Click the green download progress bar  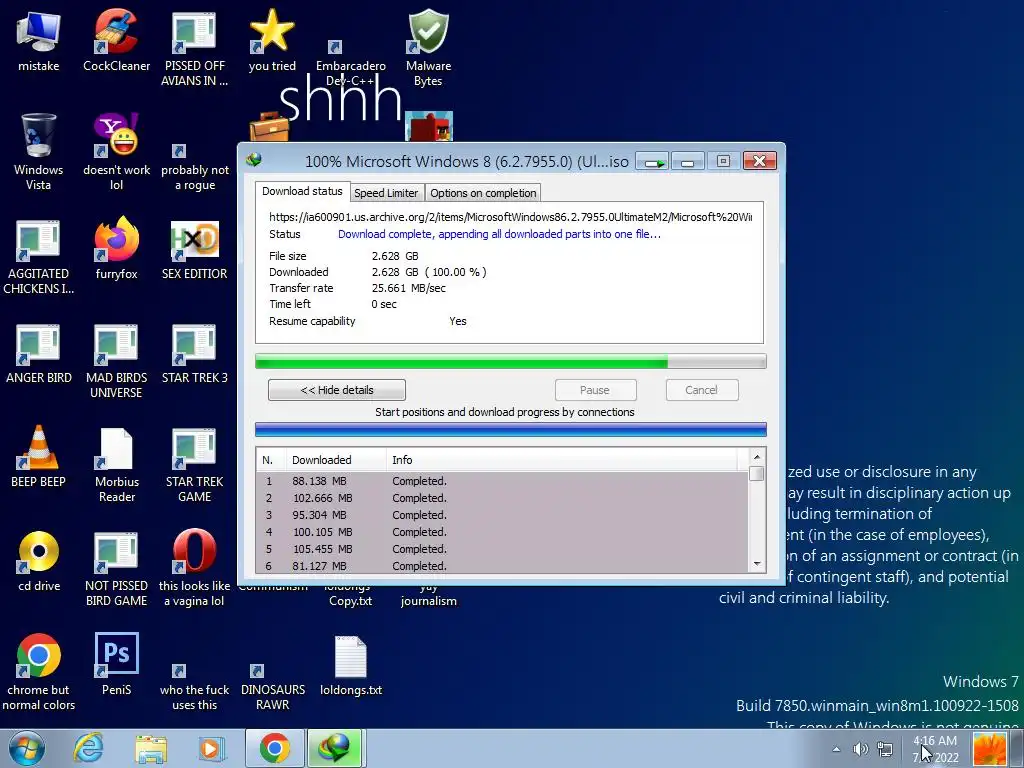click(x=511, y=361)
